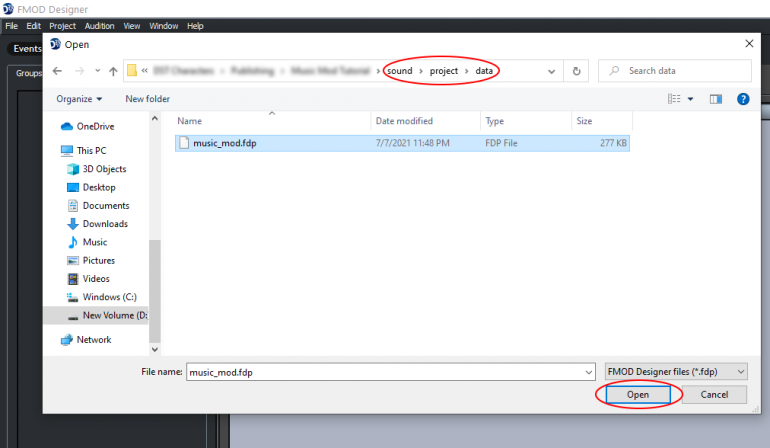
Task: Select This PC in navigation pane
Action: pos(83,150)
